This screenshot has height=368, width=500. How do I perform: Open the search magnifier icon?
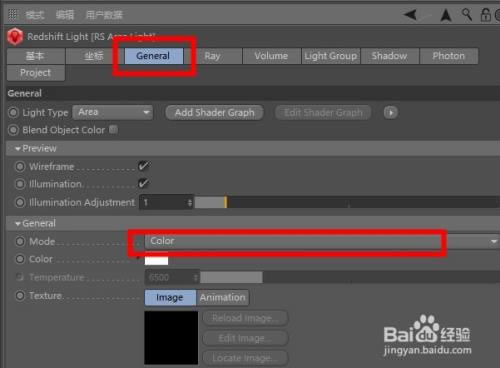click(x=467, y=15)
